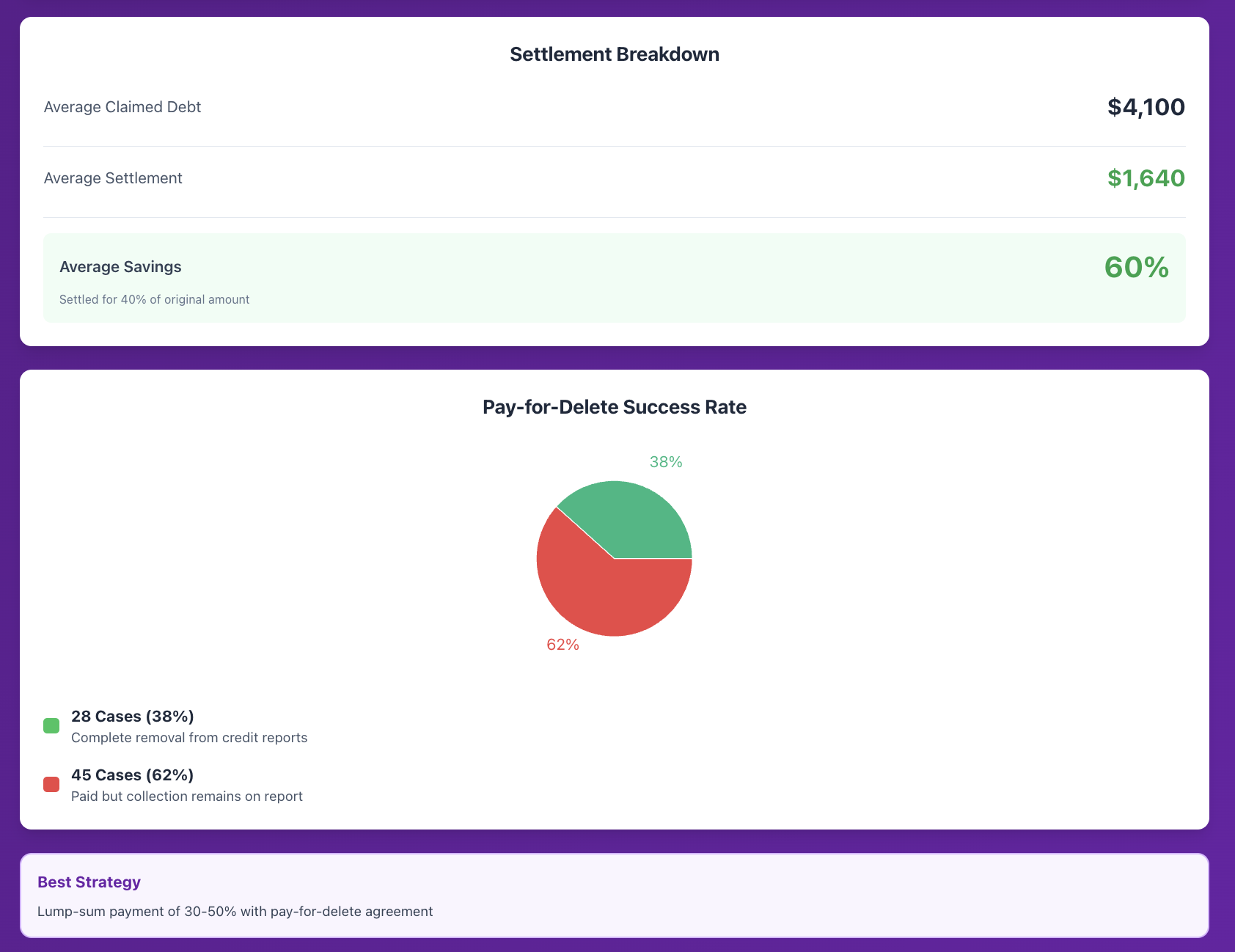Click the Average Savings label
The width and height of the screenshot is (1235, 952).
[120, 267]
